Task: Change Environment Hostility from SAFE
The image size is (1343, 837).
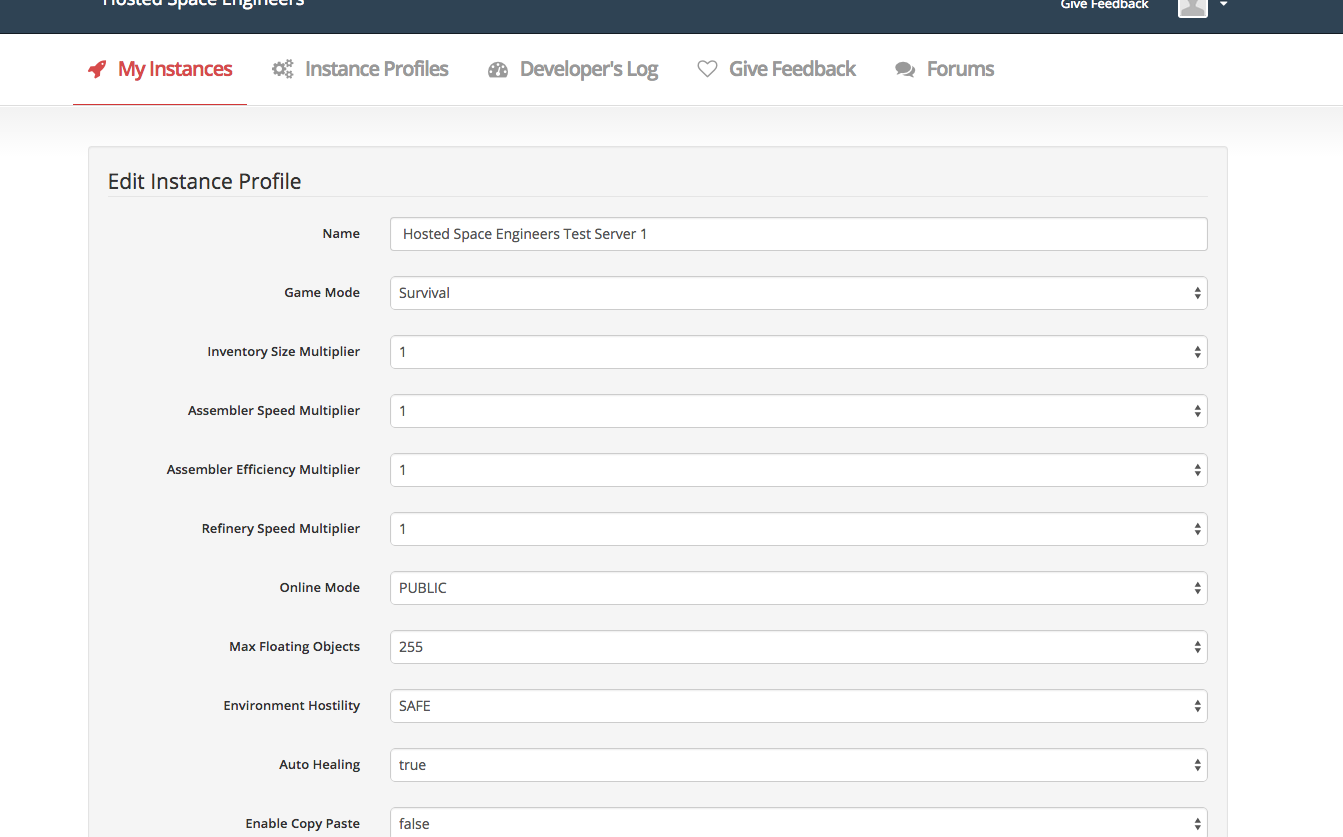Action: point(798,706)
